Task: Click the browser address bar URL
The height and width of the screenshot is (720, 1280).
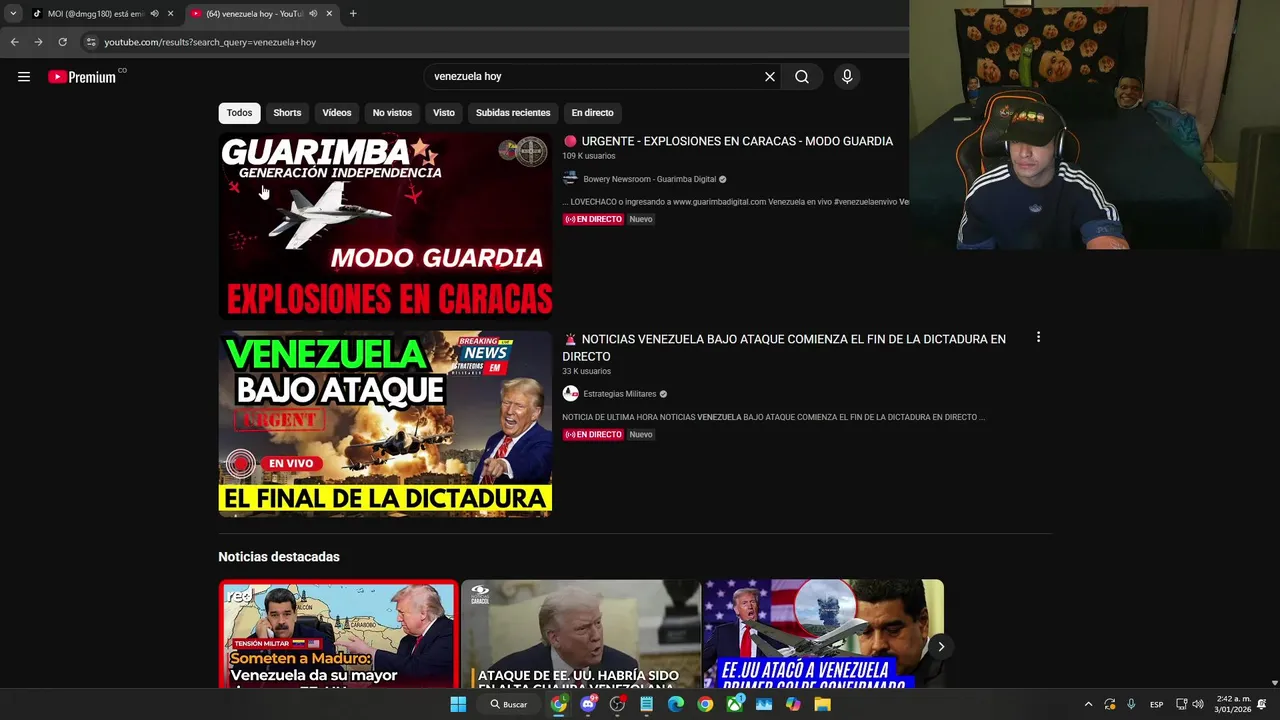Action: point(210,42)
